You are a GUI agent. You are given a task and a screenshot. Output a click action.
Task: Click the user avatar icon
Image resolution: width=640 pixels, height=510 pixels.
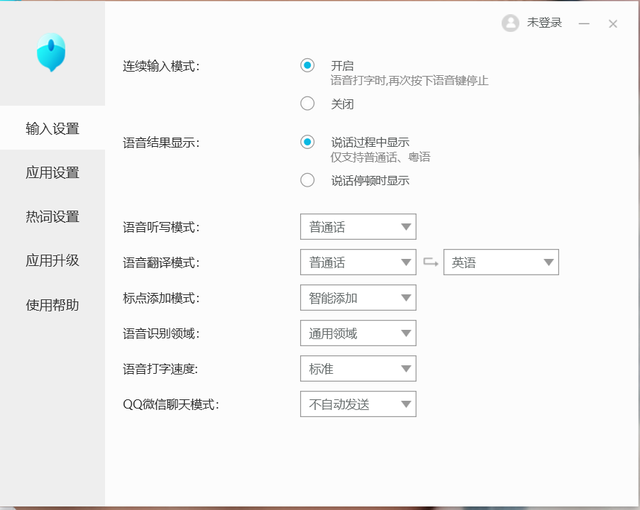510,23
